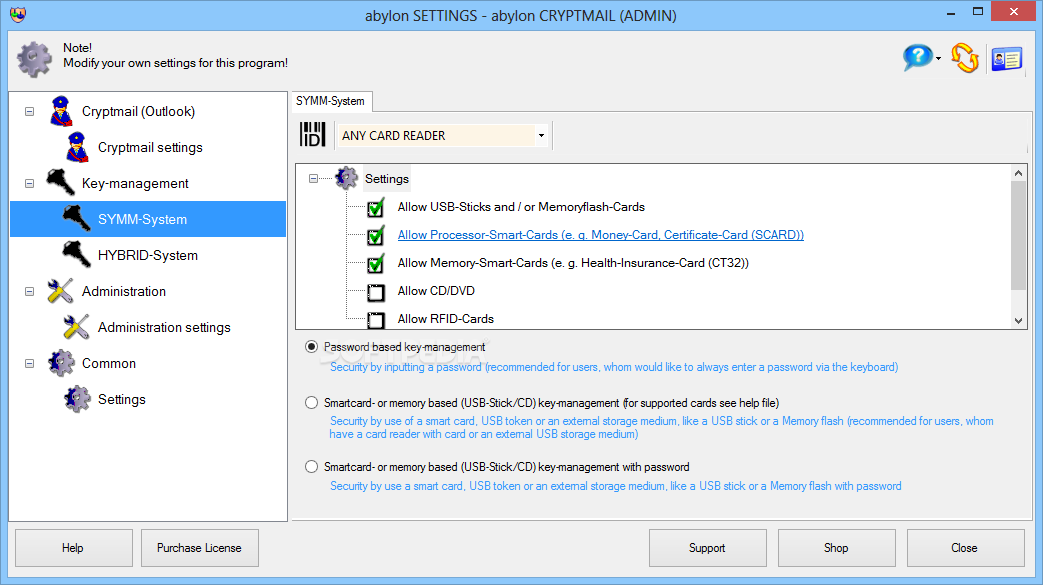
Task: Click the gear icon beside sidebar Settings
Action: [x=77, y=399]
